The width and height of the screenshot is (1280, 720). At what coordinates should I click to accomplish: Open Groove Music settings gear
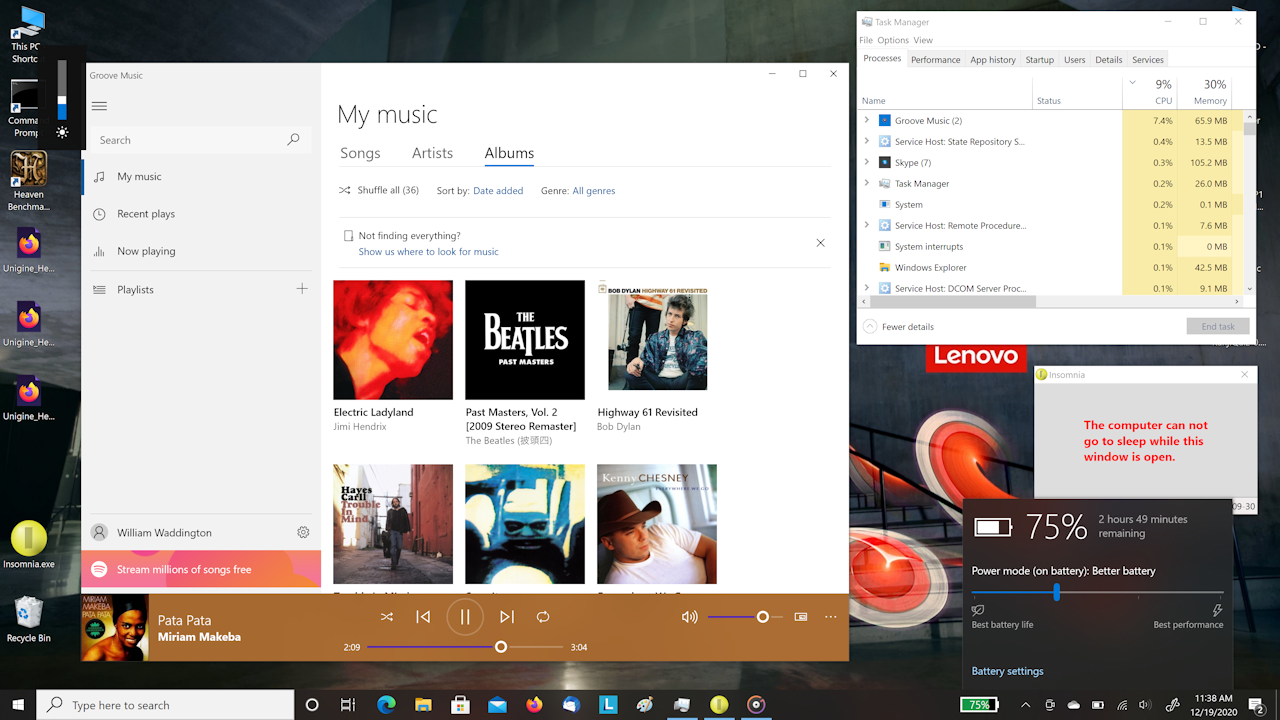click(303, 533)
